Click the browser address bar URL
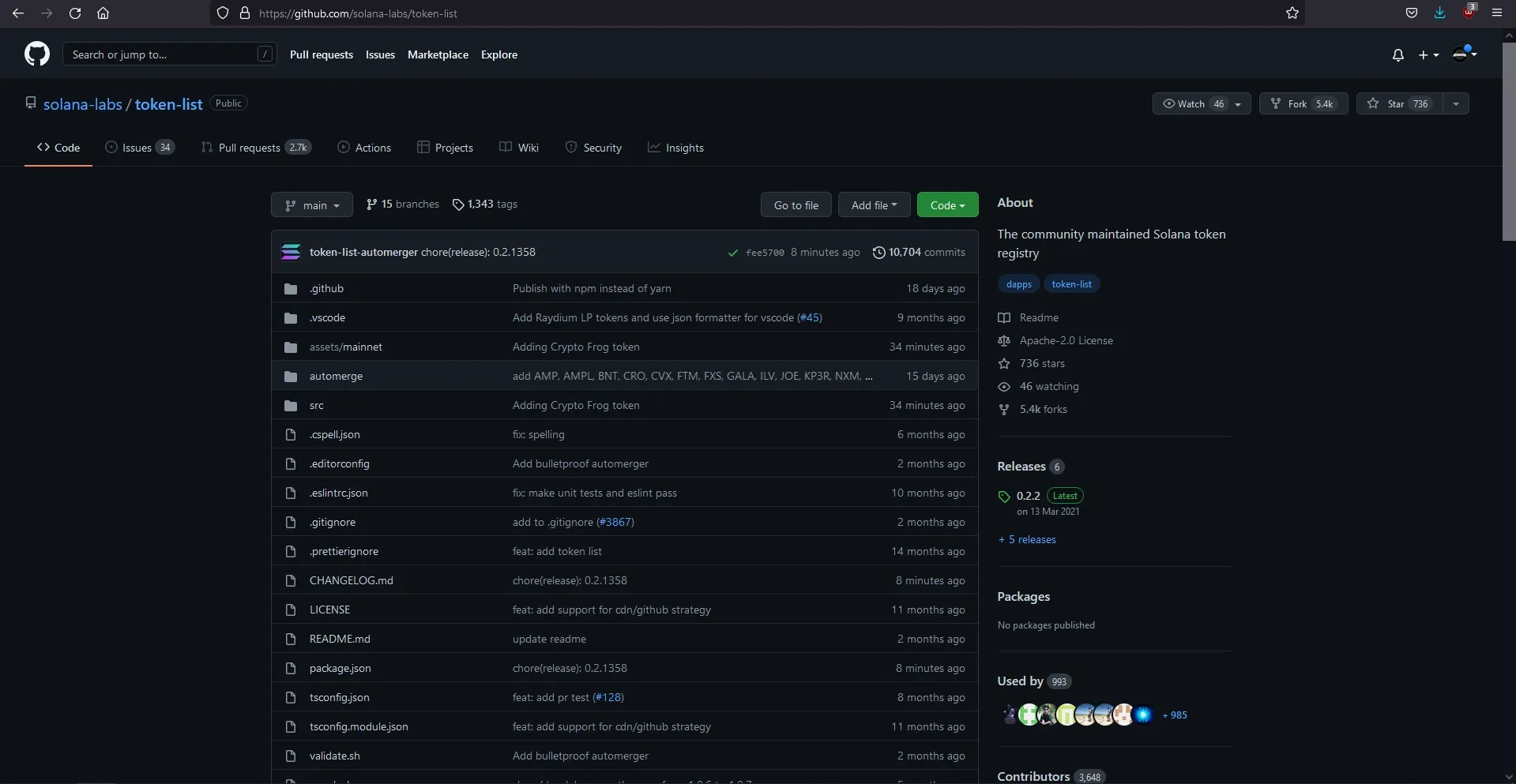Screen dimensions: 1516x784 coord(358,13)
